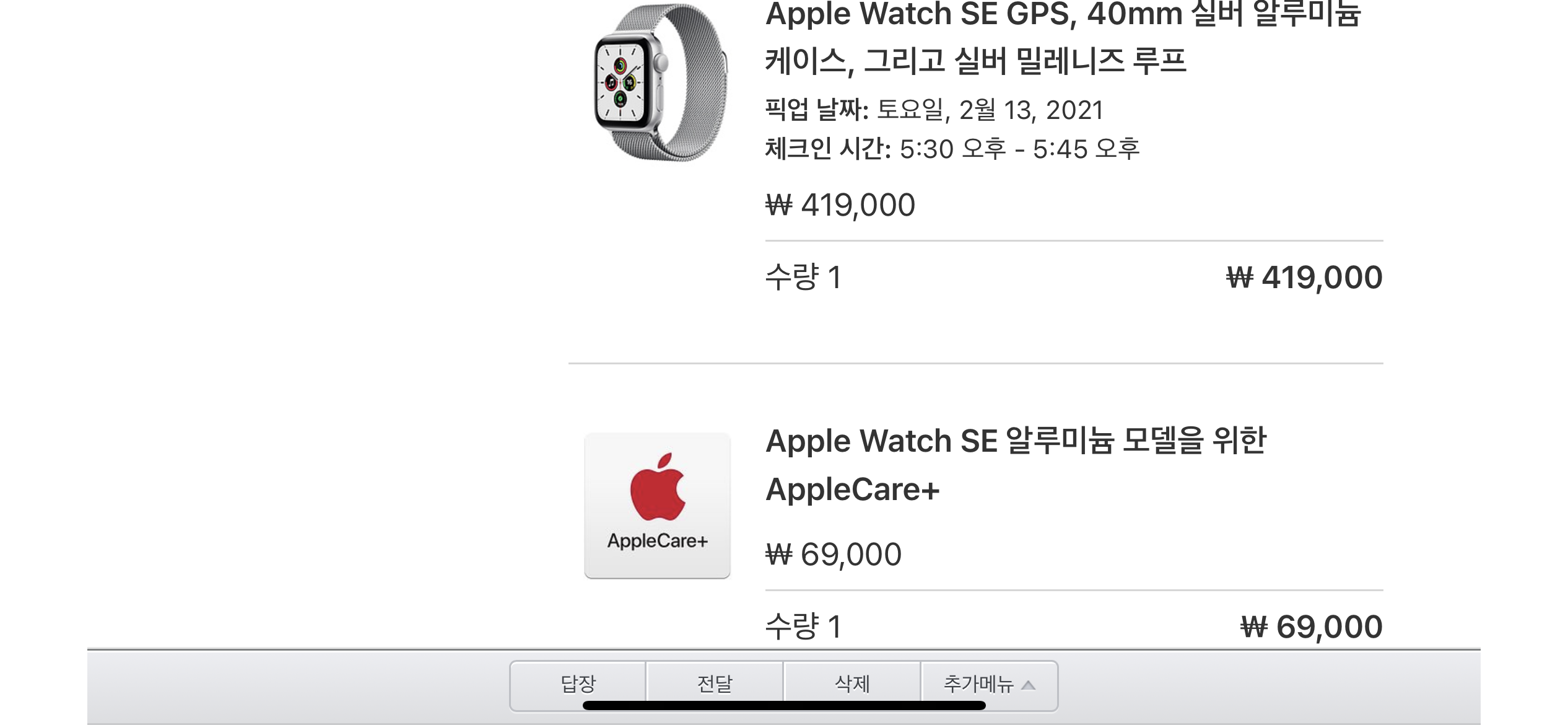The image size is (1568, 725).
Task: Click the AppleCare+ caption inside the product tile
Action: click(x=657, y=541)
